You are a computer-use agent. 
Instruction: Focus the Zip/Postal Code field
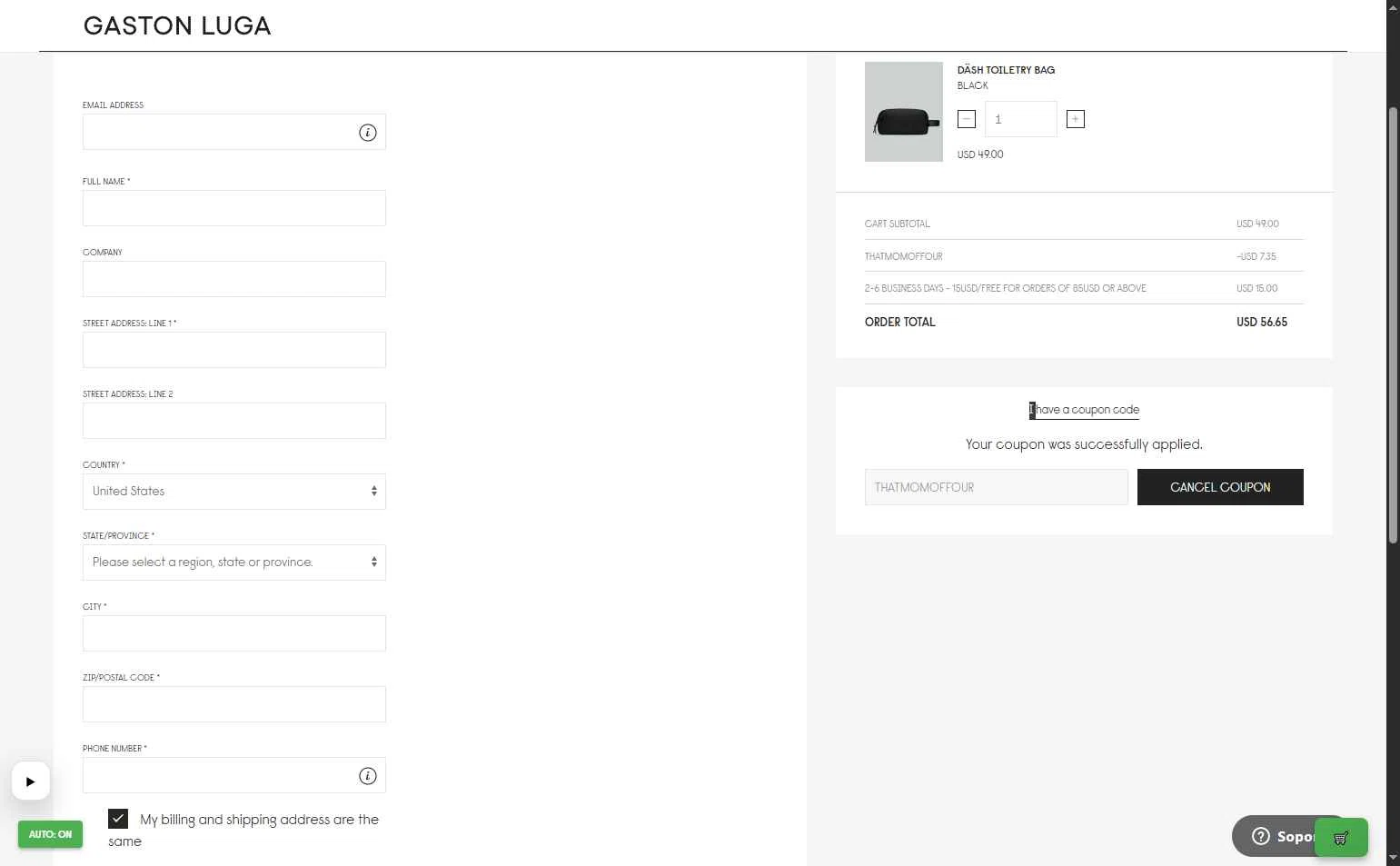click(x=234, y=704)
